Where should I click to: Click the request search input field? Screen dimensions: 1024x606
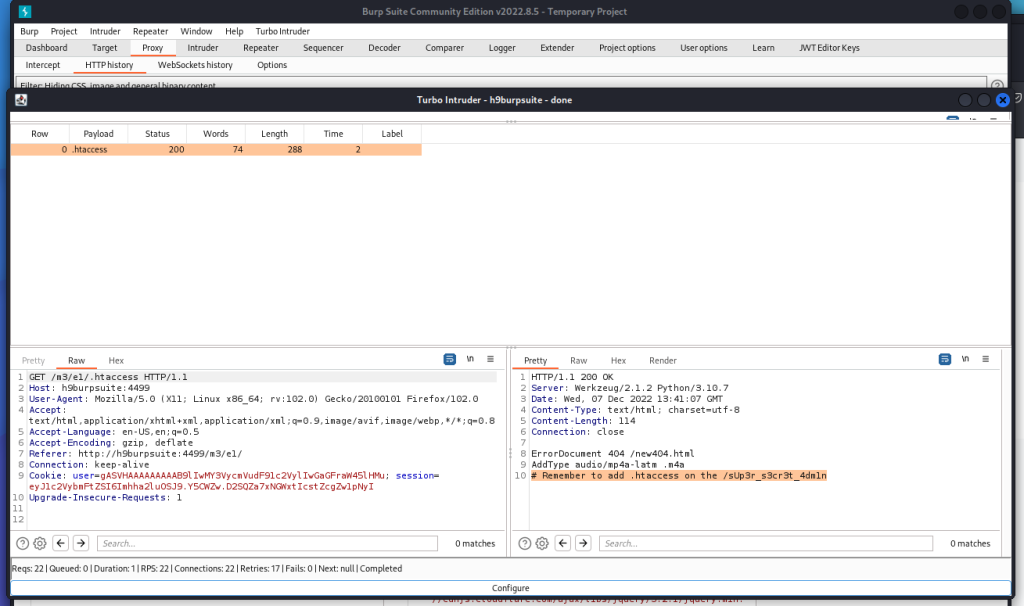[267, 543]
